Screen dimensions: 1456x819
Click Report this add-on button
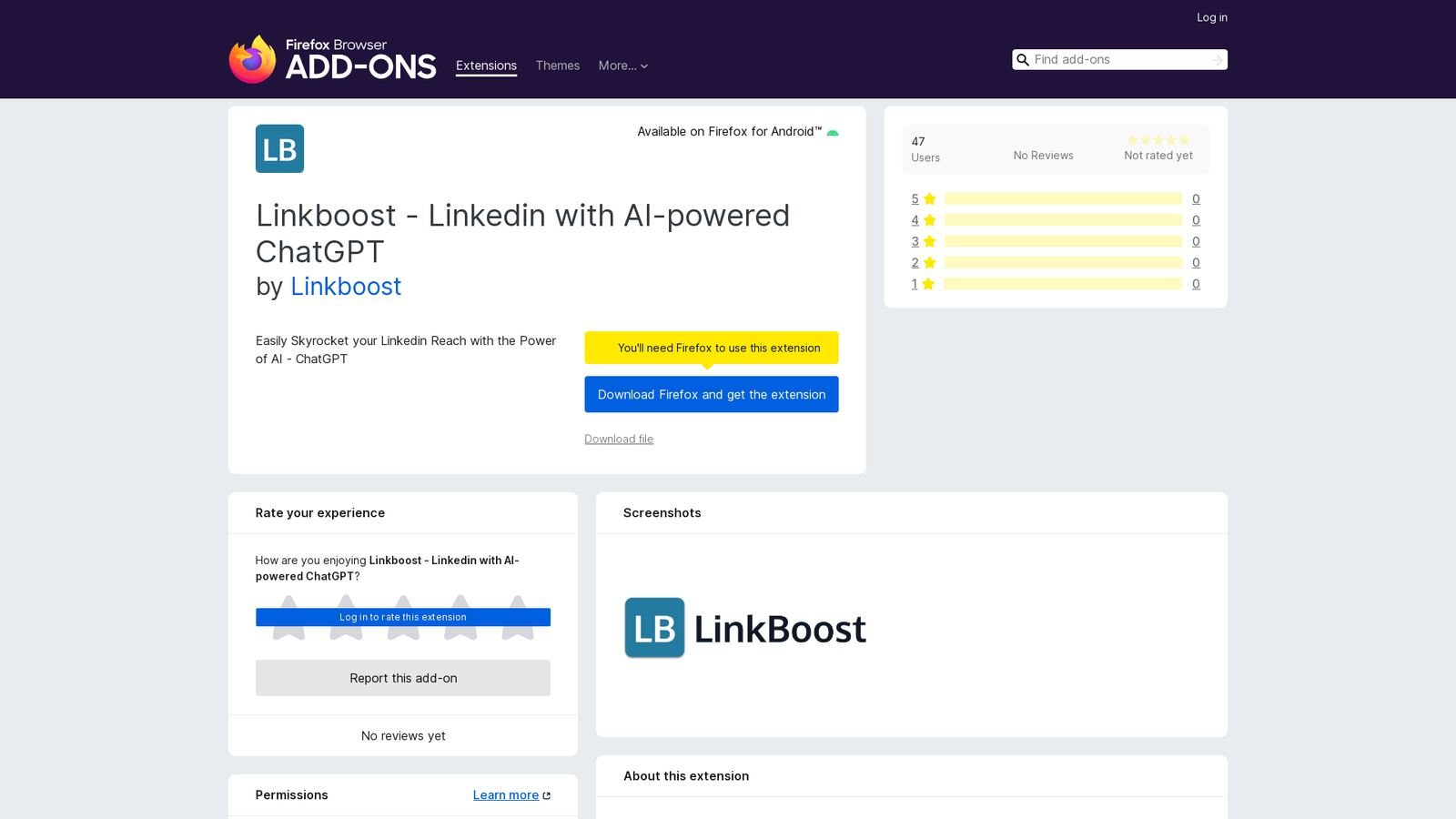coord(403,678)
